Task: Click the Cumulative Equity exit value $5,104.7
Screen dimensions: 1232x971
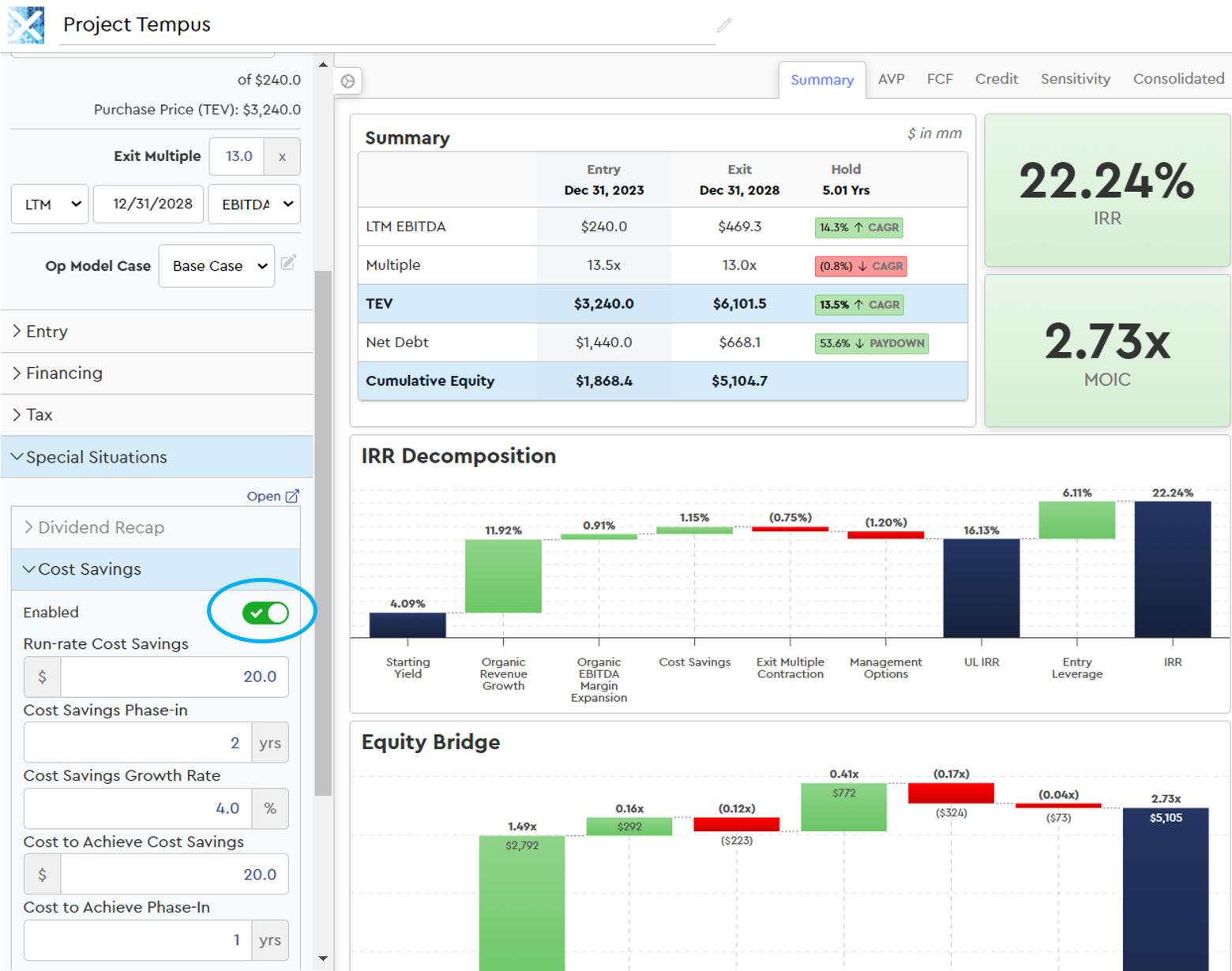Action: (x=739, y=381)
